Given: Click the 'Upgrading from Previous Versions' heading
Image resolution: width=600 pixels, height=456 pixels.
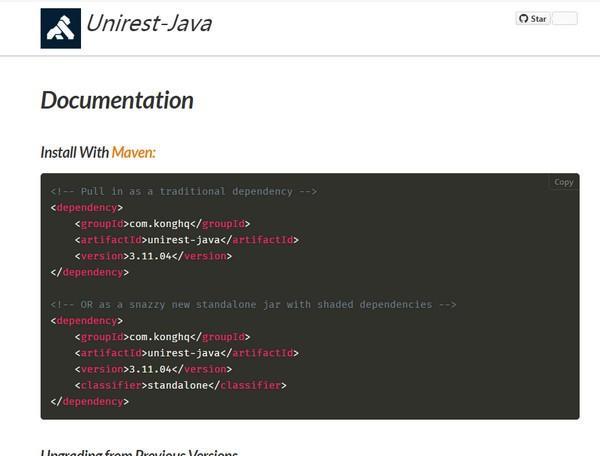Looking at the screenshot, I should click(x=139, y=452).
